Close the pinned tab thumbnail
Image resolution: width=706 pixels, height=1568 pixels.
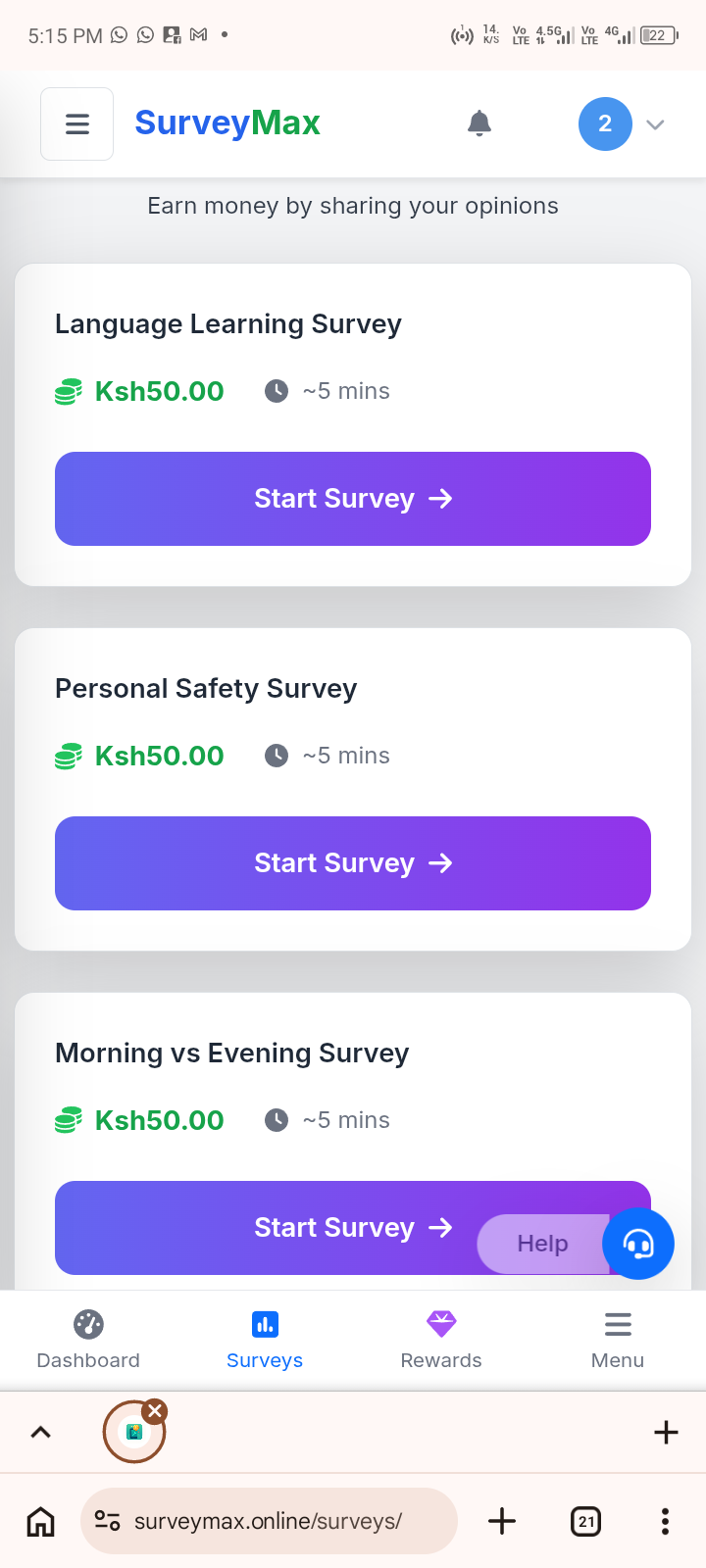point(155,1410)
